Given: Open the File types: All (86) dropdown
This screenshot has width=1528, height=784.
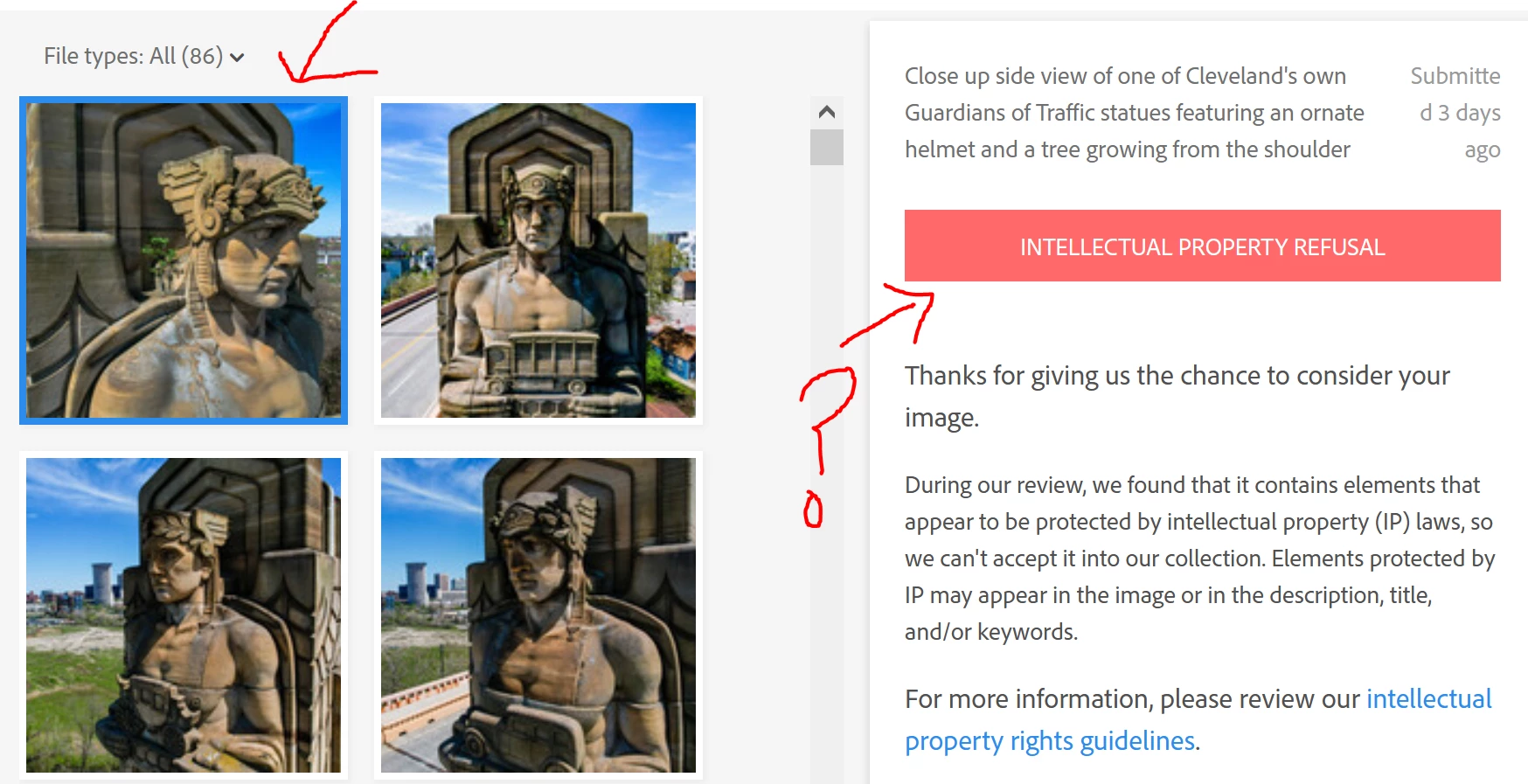Looking at the screenshot, I should [x=144, y=56].
